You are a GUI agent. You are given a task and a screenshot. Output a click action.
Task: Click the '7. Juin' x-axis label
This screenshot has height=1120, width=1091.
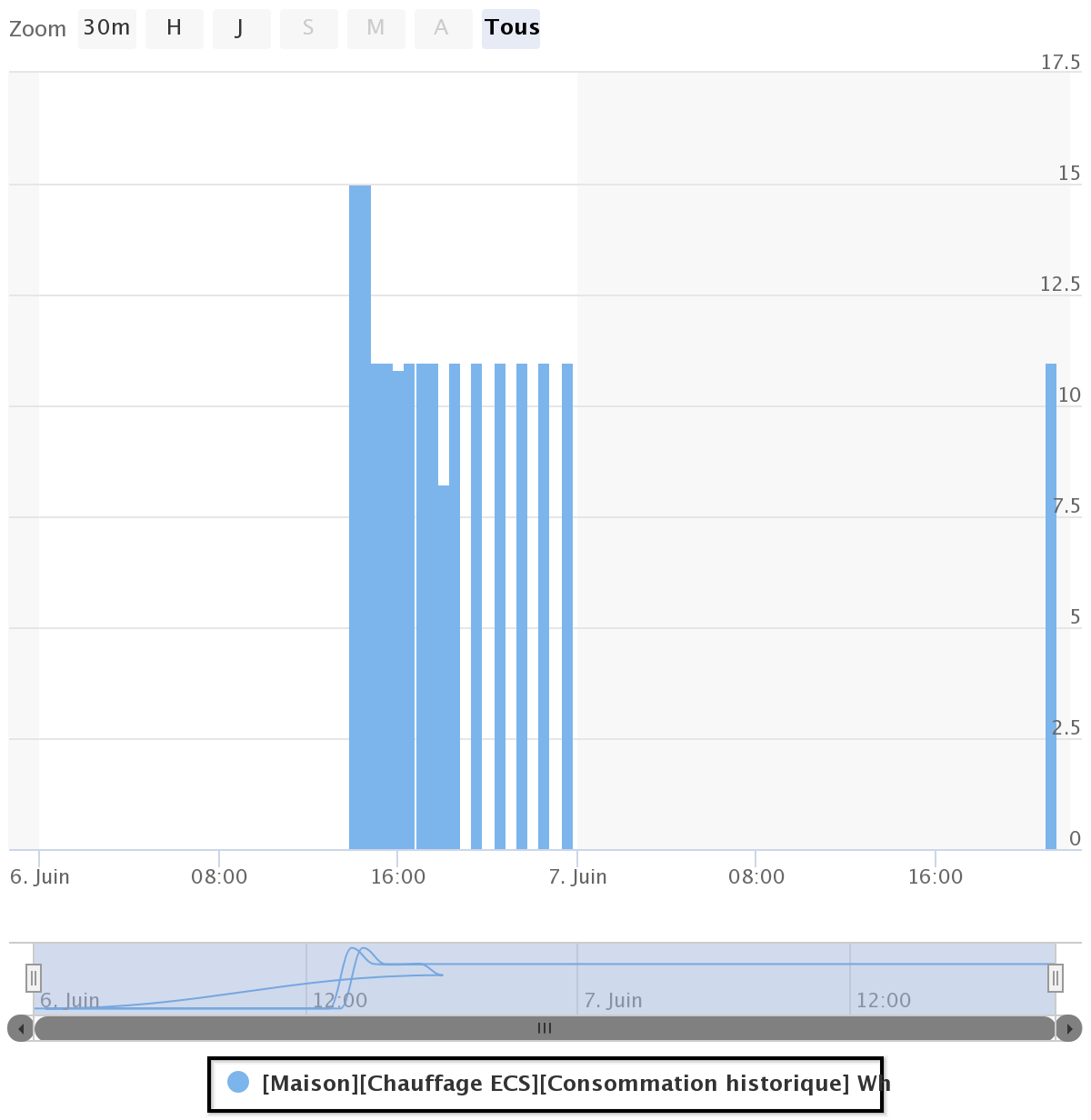click(578, 877)
